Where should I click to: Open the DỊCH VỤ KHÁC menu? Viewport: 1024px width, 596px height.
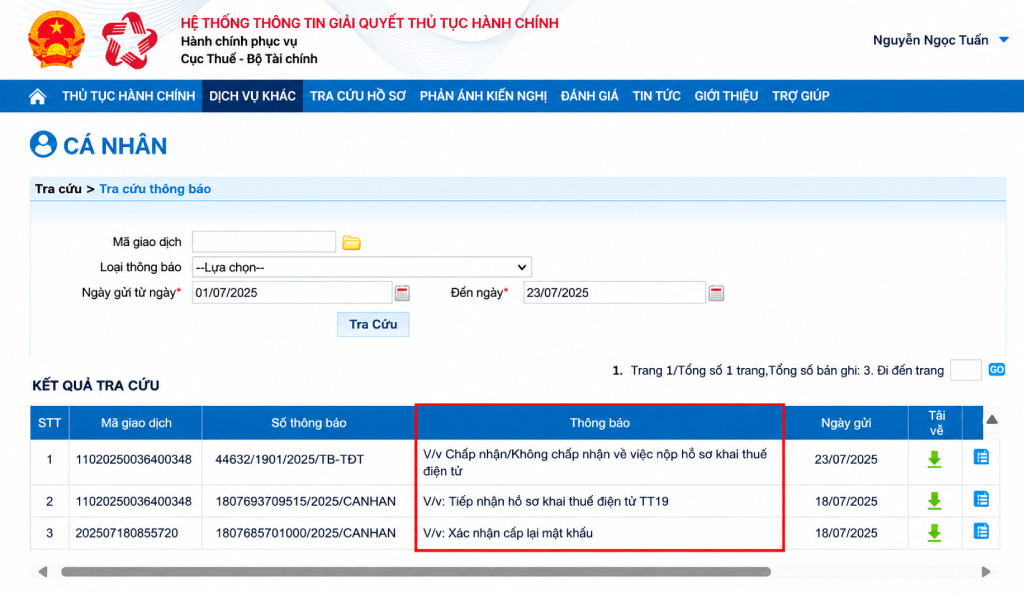(x=252, y=96)
